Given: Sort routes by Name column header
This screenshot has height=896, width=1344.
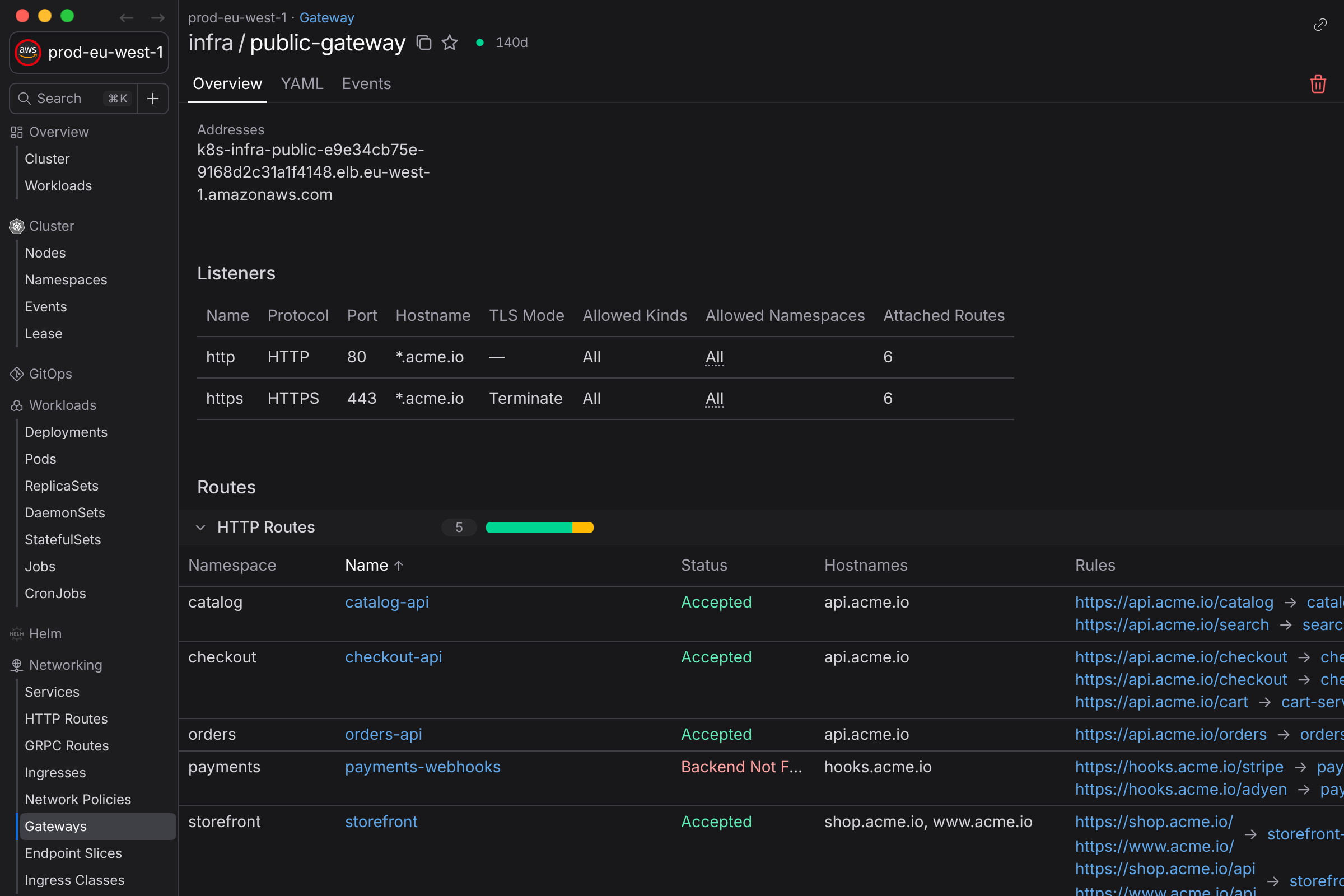Looking at the screenshot, I should pyautogui.click(x=374, y=565).
